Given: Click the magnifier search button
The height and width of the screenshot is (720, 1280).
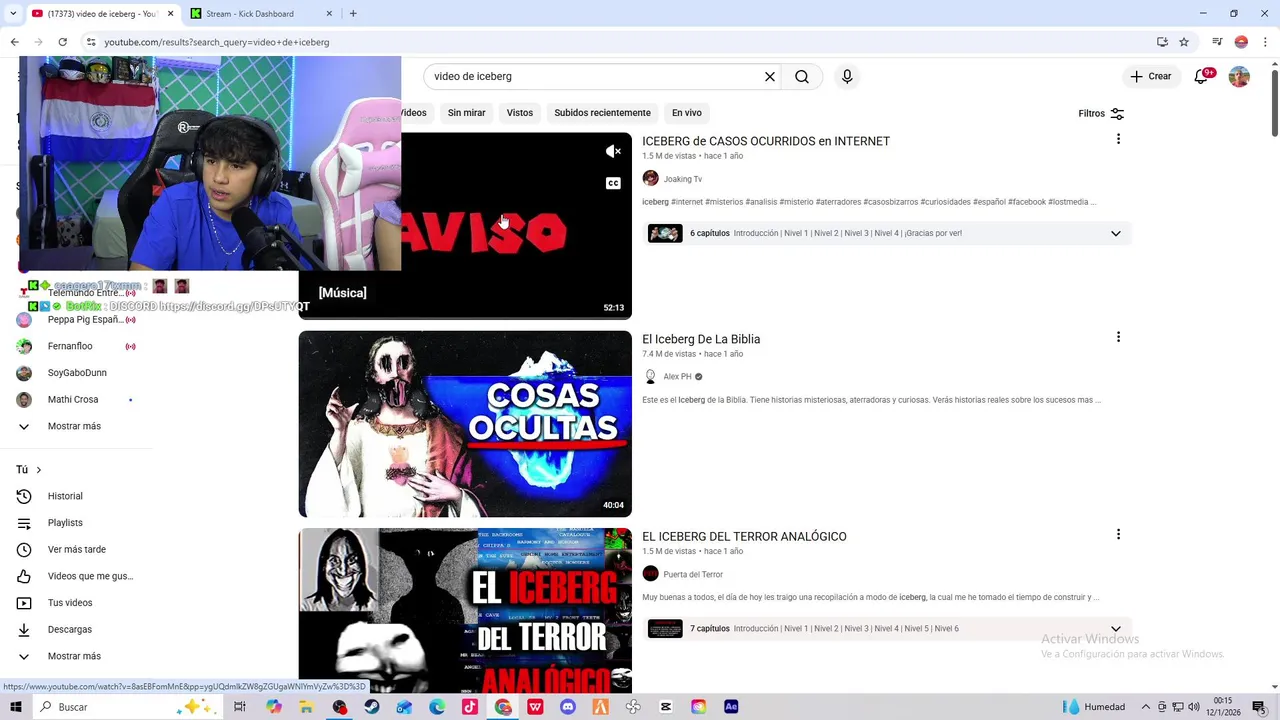Looking at the screenshot, I should 802,77.
